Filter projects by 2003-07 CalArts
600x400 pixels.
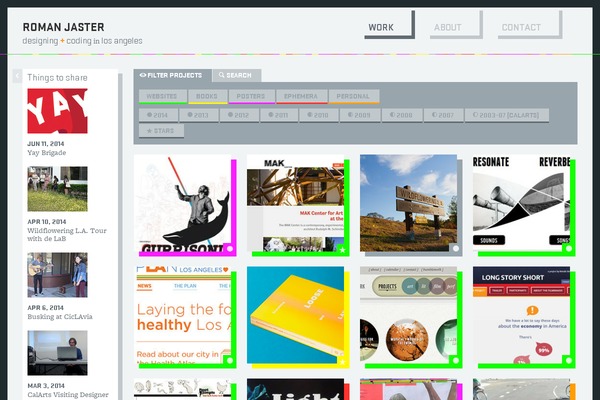click(507, 115)
